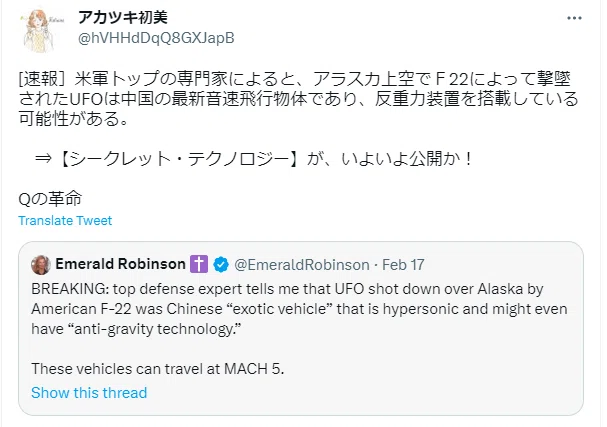Open @EmeraldRobinson handle
Image resolution: width=607 pixels, height=427 pixels.
coord(302,265)
